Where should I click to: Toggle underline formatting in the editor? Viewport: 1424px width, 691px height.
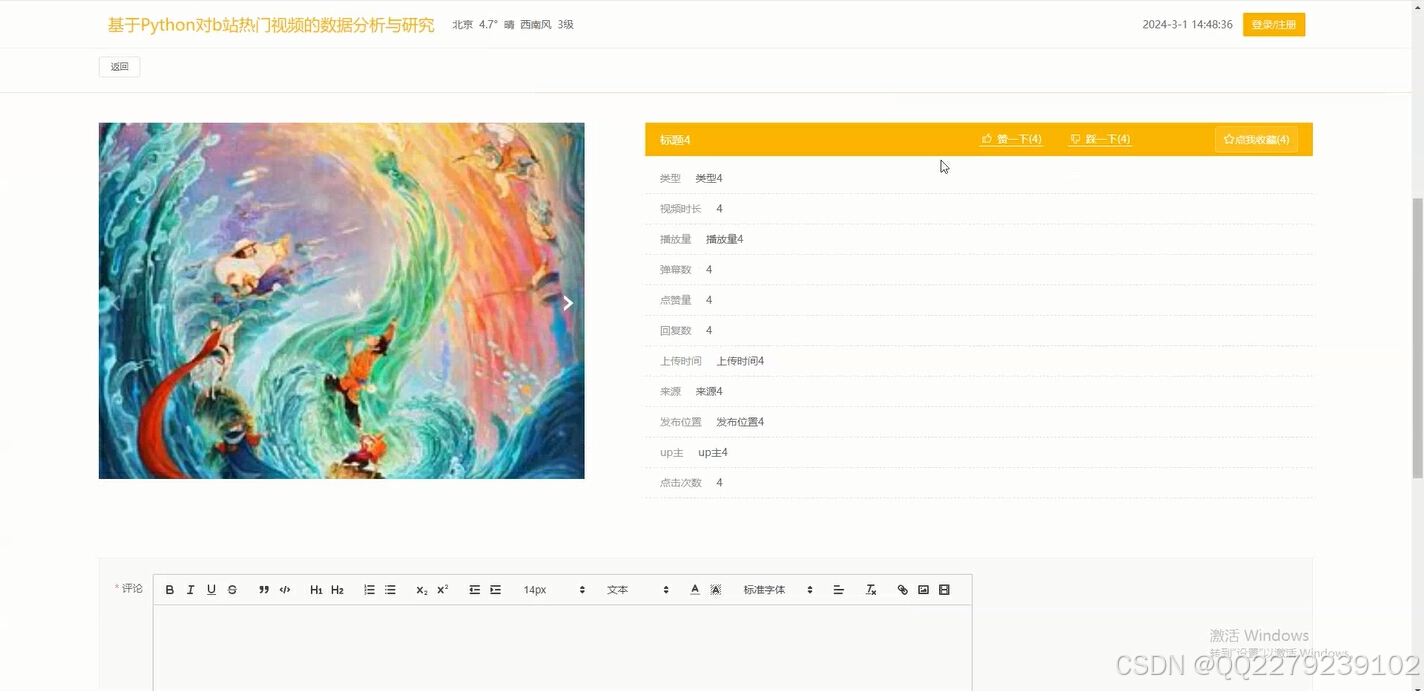pyautogui.click(x=211, y=589)
